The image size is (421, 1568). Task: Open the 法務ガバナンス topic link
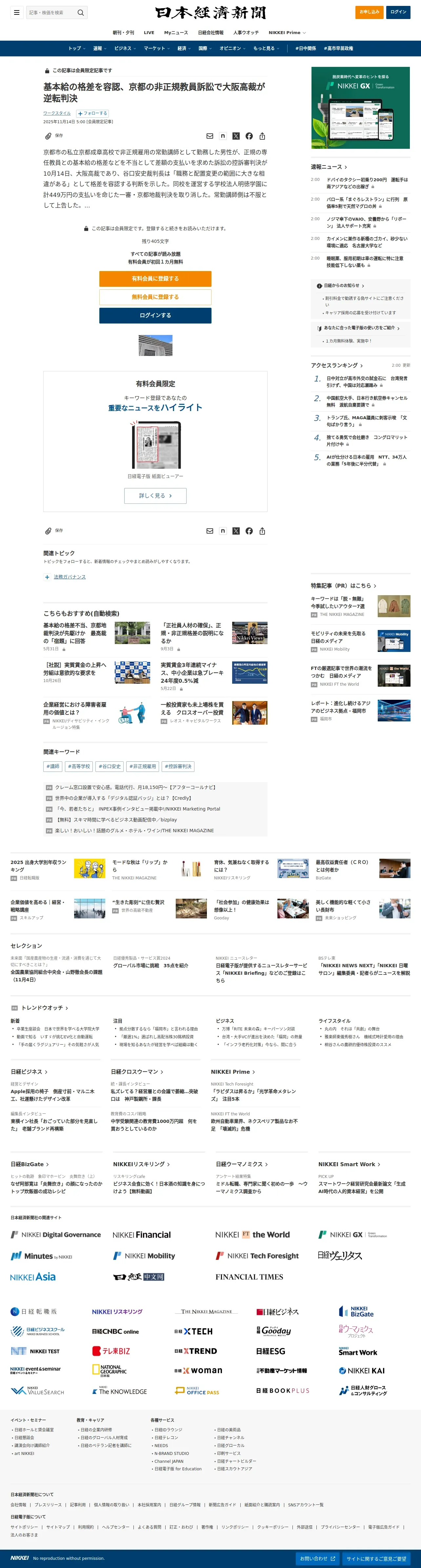[x=70, y=577]
